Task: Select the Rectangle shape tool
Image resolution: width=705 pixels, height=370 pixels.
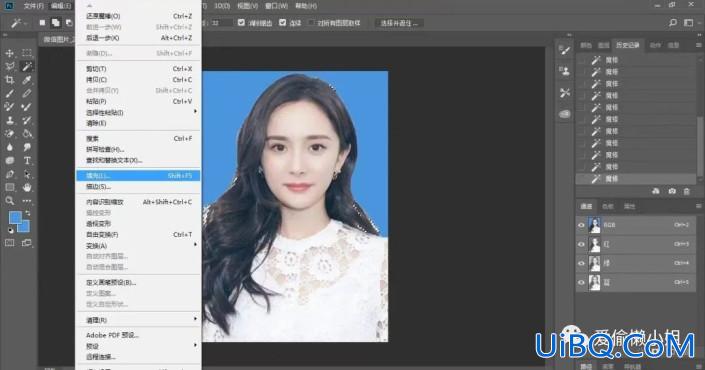Action: coord(9,187)
